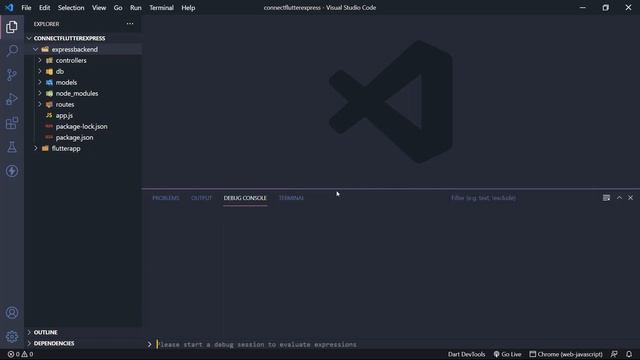Switch to the TERMINAL tab

click(291, 198)
